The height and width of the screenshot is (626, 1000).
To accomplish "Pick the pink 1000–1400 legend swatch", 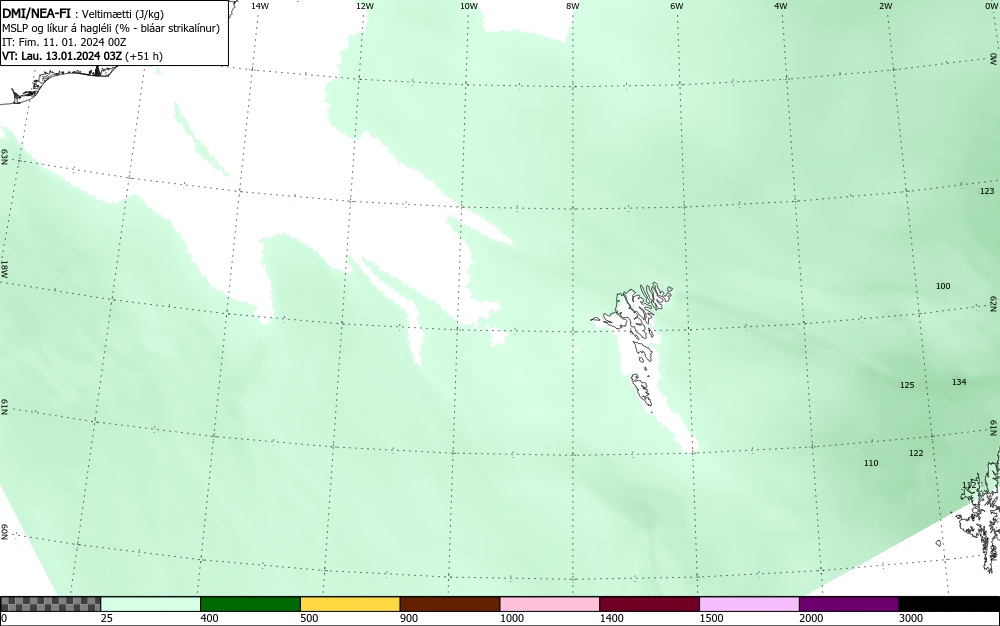I will (x=550, y=604).
